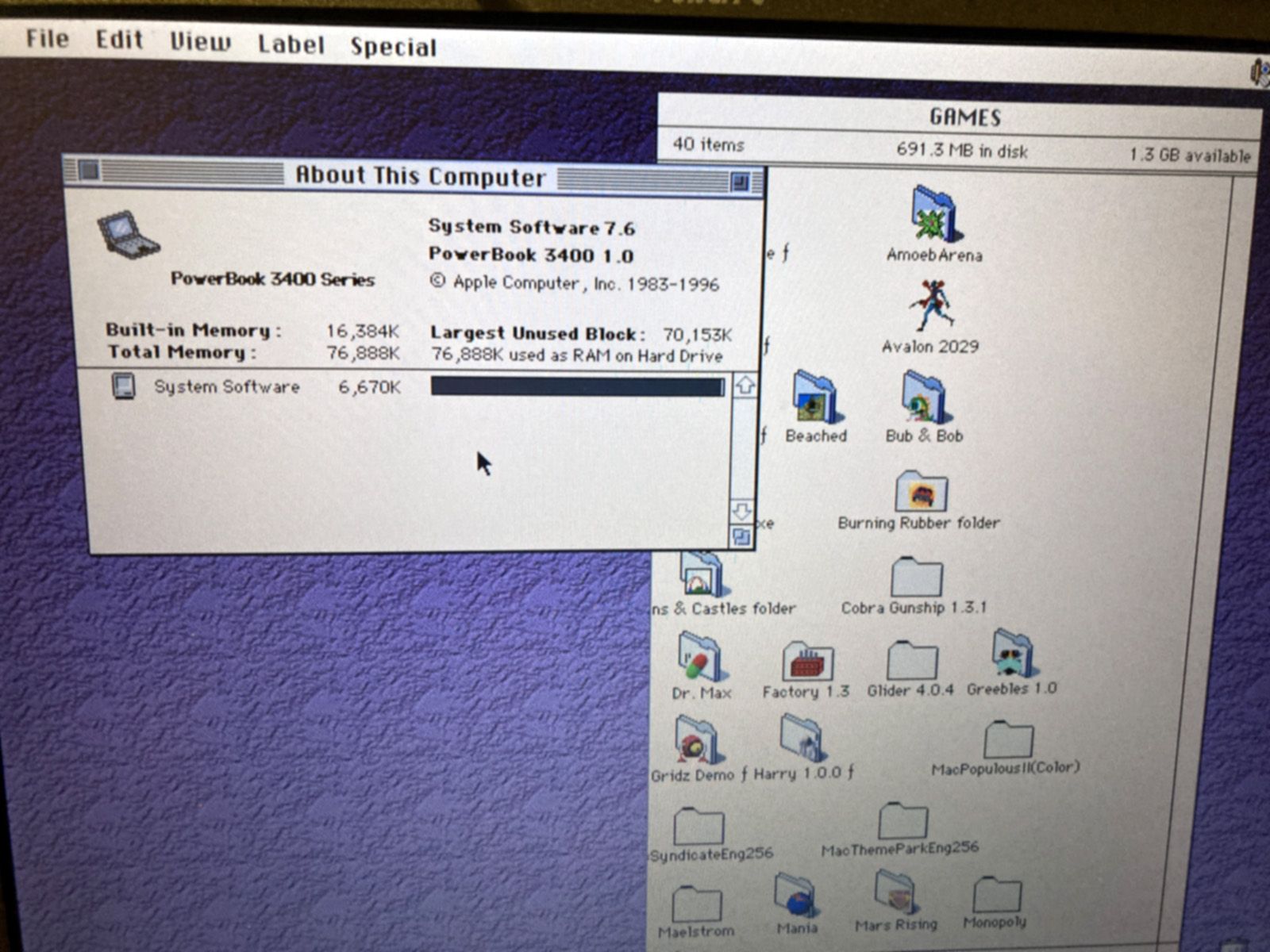Open the MacPopulousII(Color) folder
The width and height of the screenshot is (1270, 952).
1008,740
